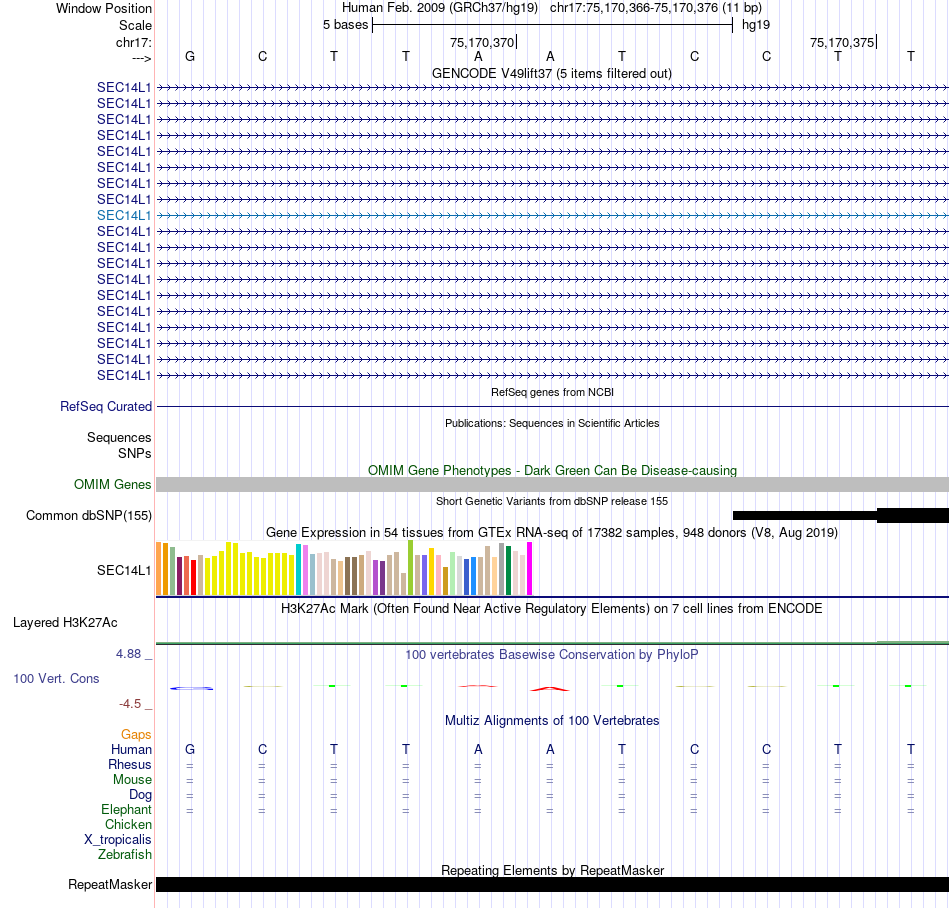Image resolution: width=950 pixels, height=908 pixels.
Task: Click the 'Layered H3K27Ac' track label
Action: tap(65, 622)
